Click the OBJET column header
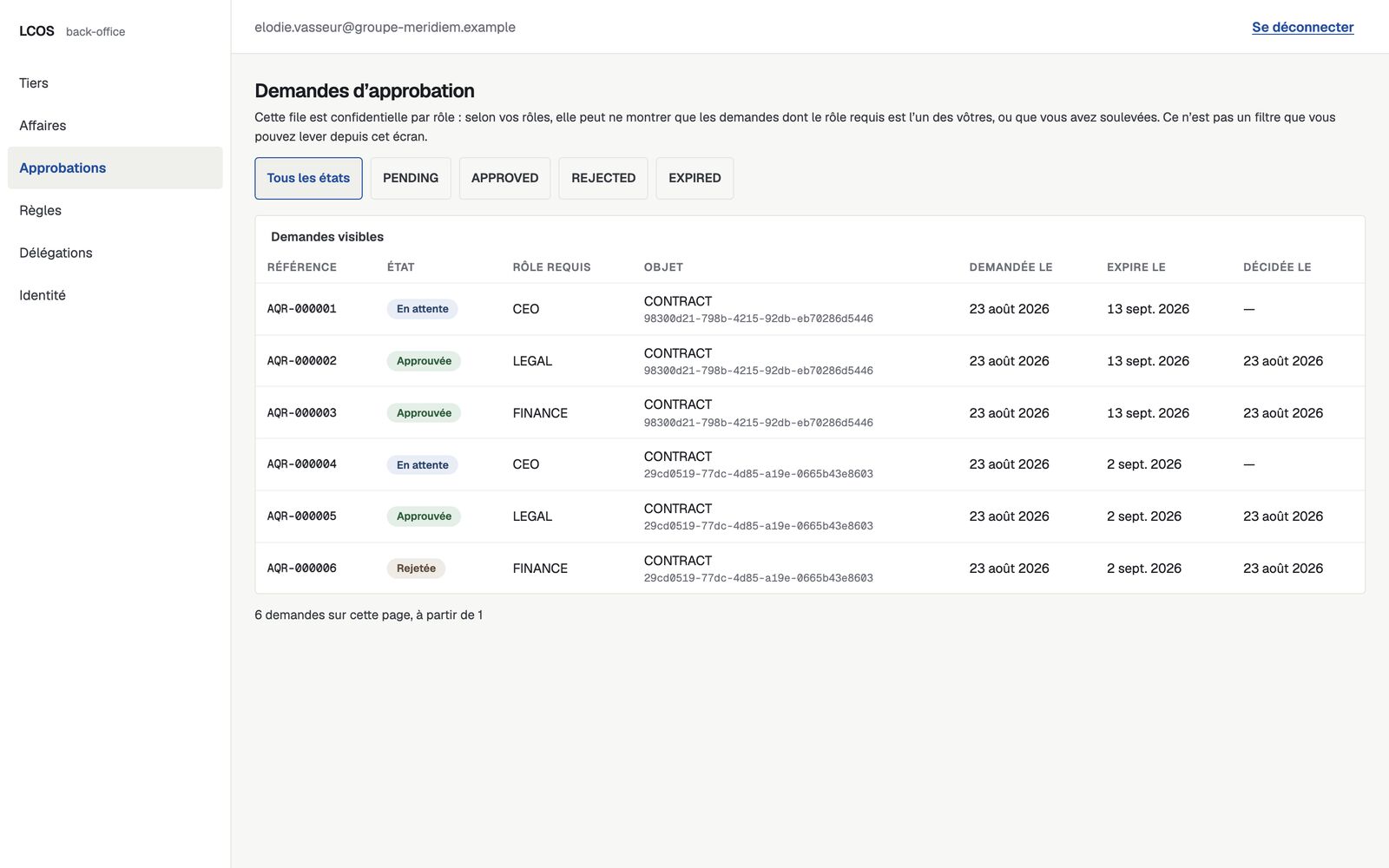This screenshot has height=868, width=1389. [663, 267]
